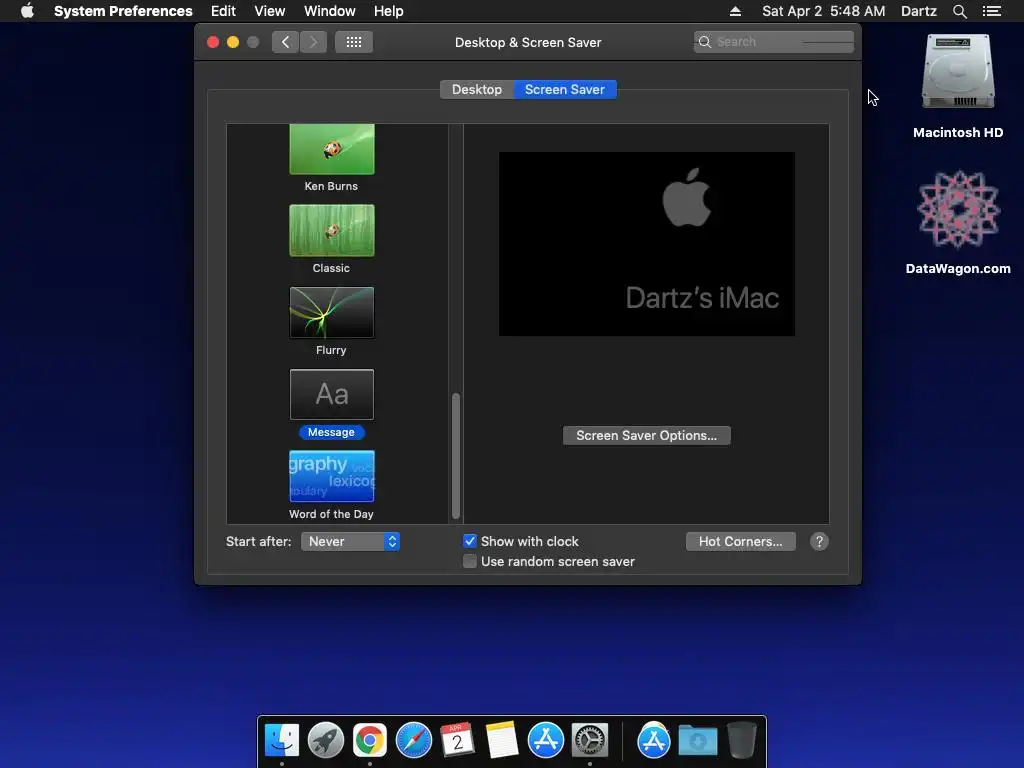The image size is (1024, 768).
Task: Open the Help menu
Action: [x=389, y=11]
